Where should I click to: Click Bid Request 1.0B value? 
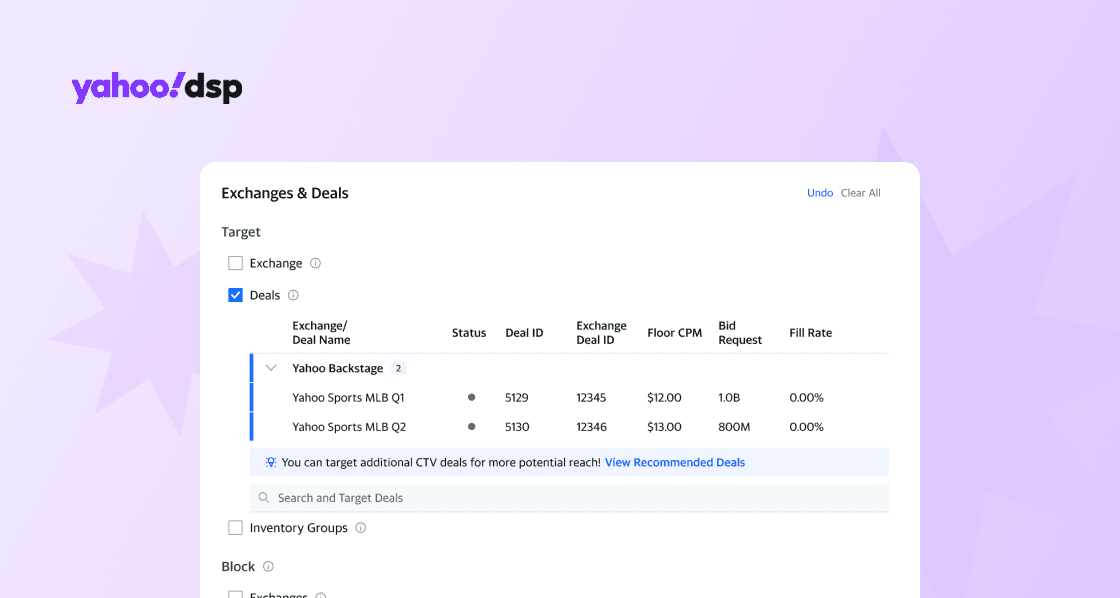729,398
